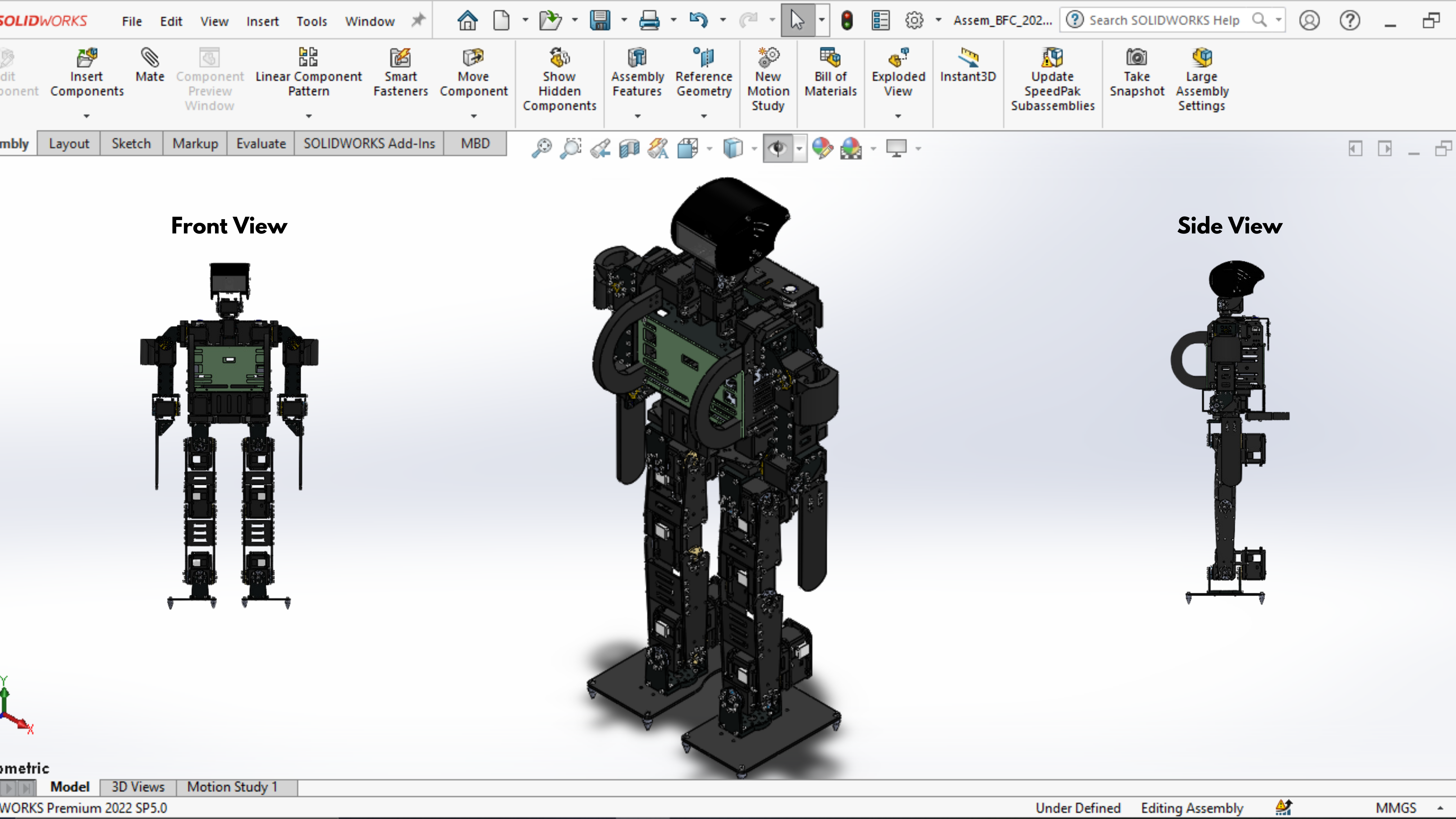Undo the last action
The width and height of the screenshot is (1456, 819).
[x=699, y=21]
